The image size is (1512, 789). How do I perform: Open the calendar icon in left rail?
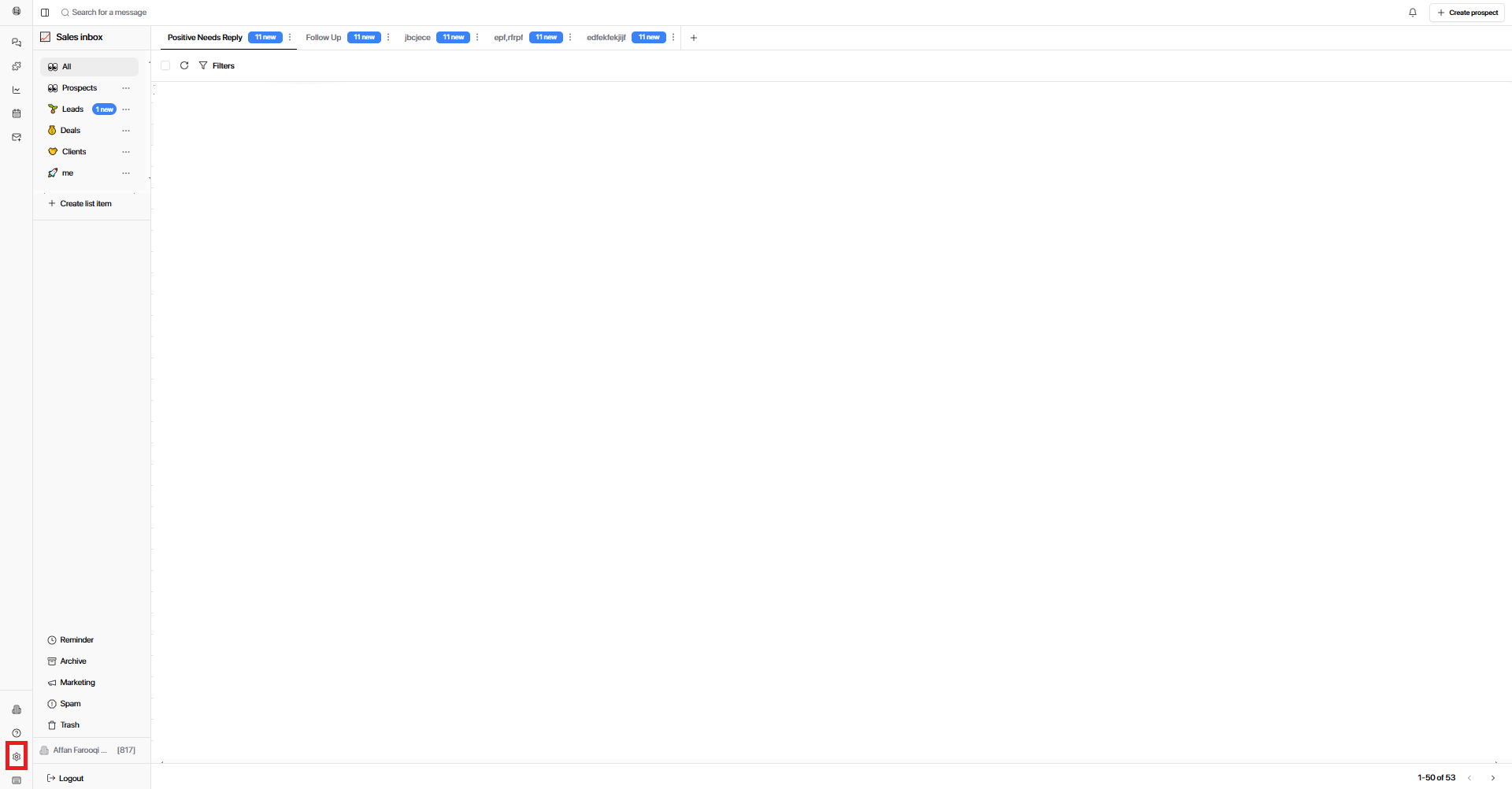point(17,113)
